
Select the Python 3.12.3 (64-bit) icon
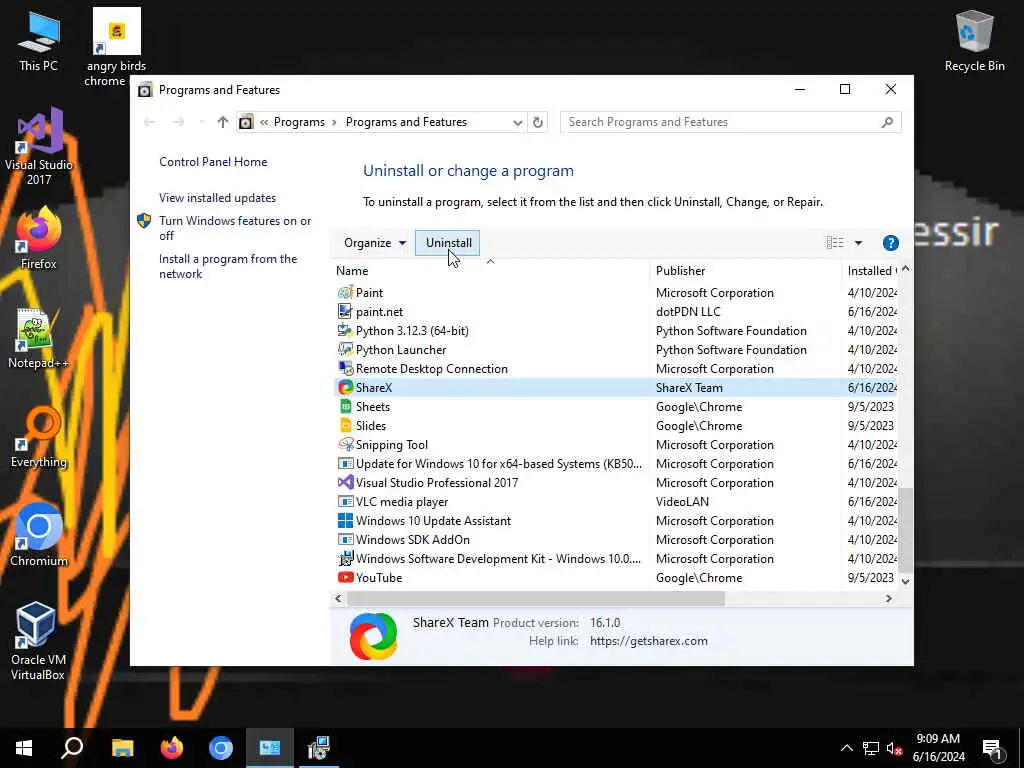click(x=345, y=330)
